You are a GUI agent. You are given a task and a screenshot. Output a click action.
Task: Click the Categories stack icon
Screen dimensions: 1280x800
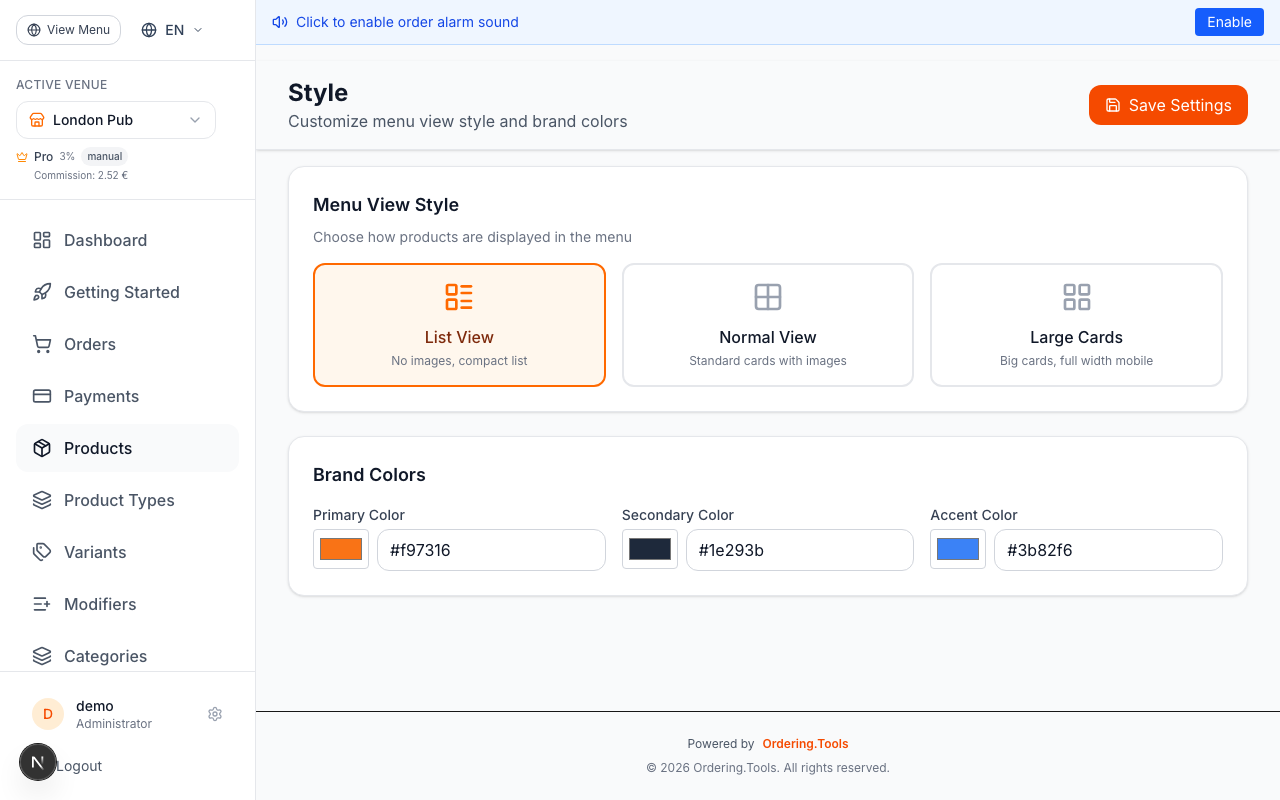click(41, 656)
